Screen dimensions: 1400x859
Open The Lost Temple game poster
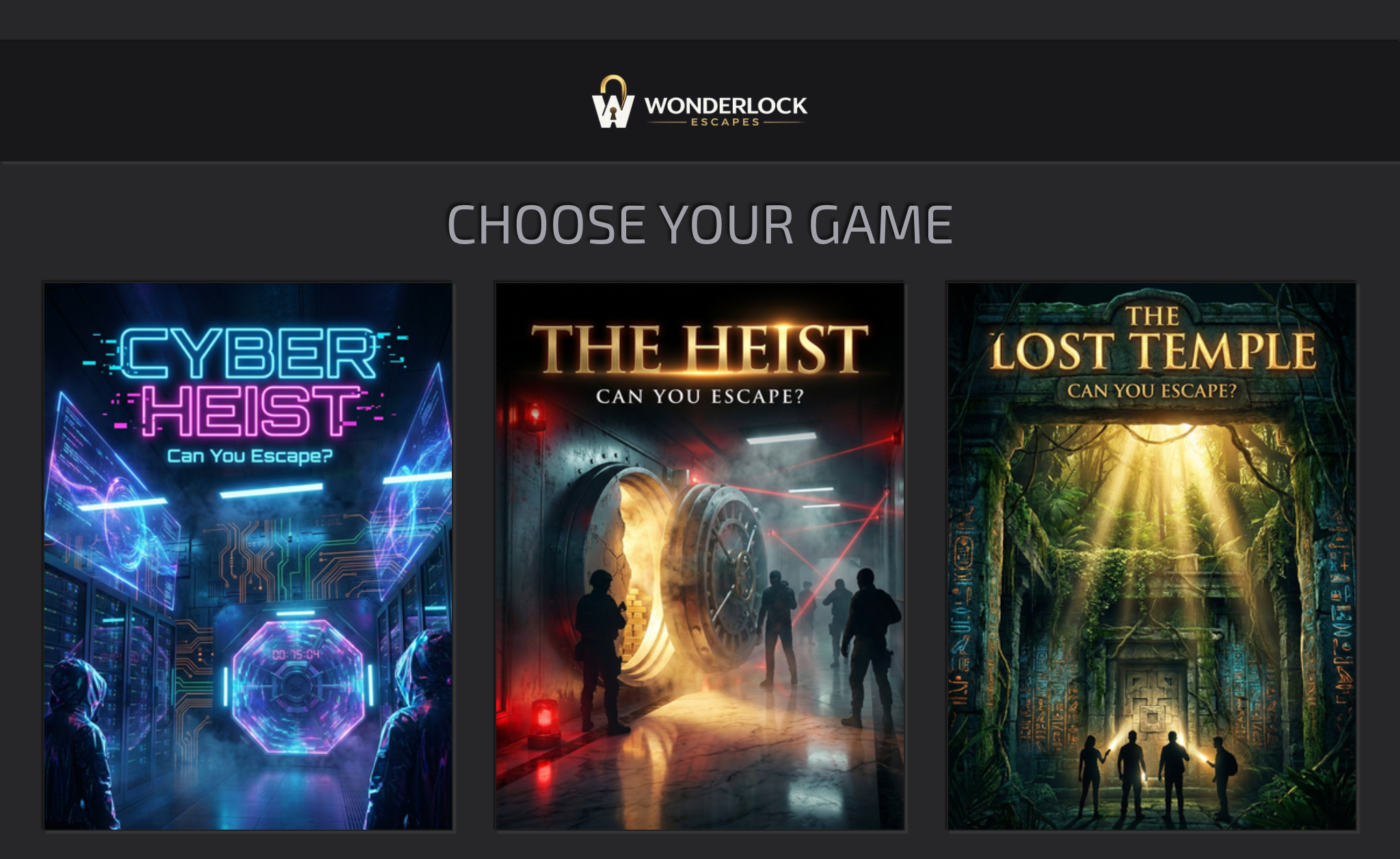tap(1152, 556)
